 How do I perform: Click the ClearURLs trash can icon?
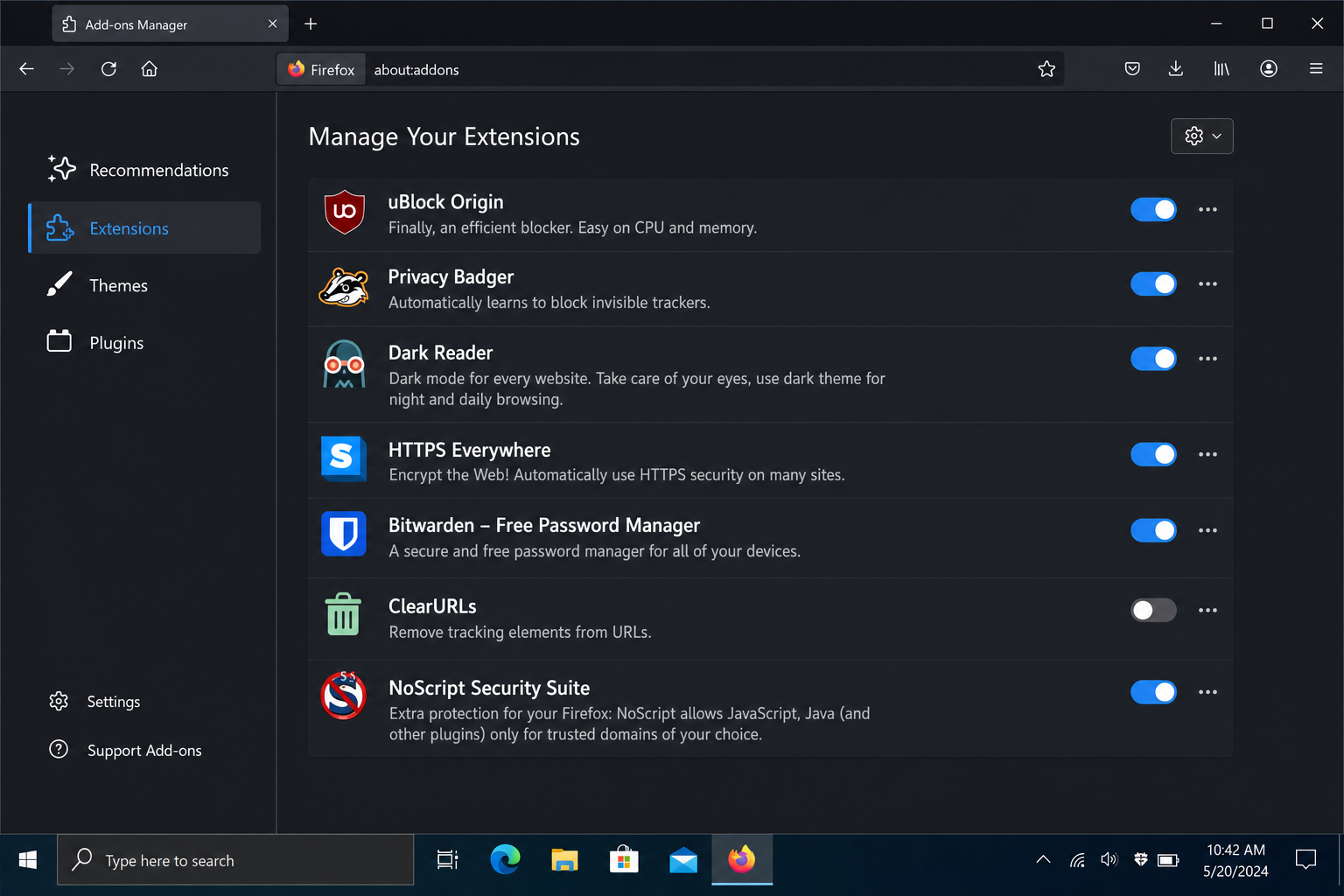tap(343, 614)
